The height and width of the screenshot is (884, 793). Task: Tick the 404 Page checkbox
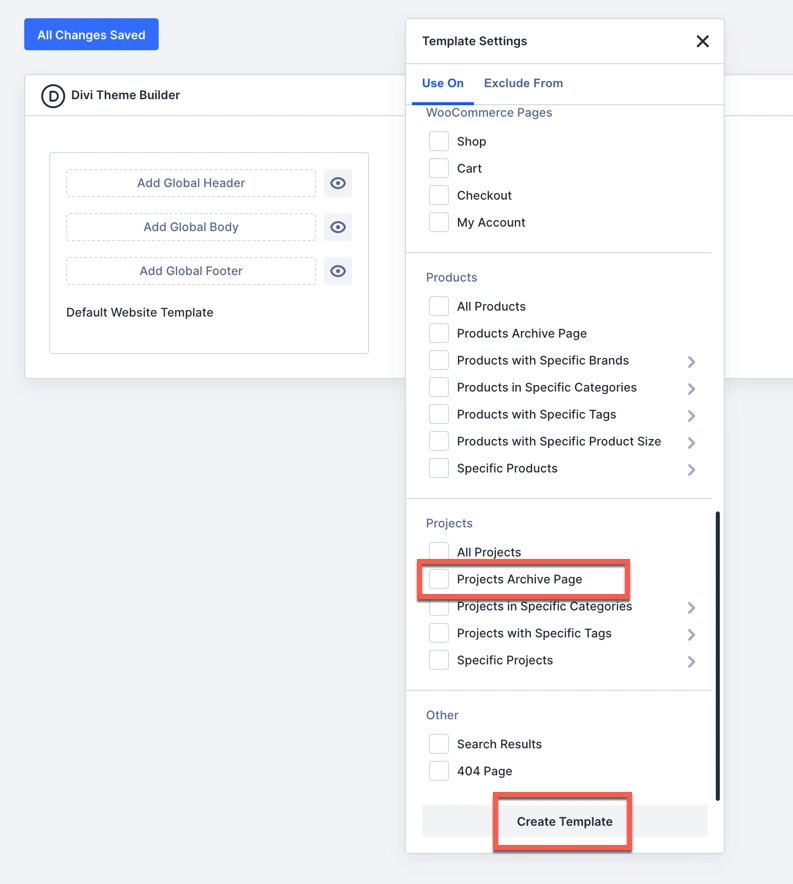438,771
